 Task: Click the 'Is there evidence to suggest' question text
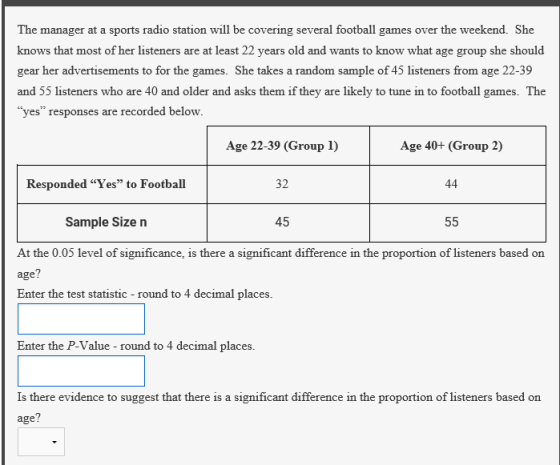click(x=279, y=407)
